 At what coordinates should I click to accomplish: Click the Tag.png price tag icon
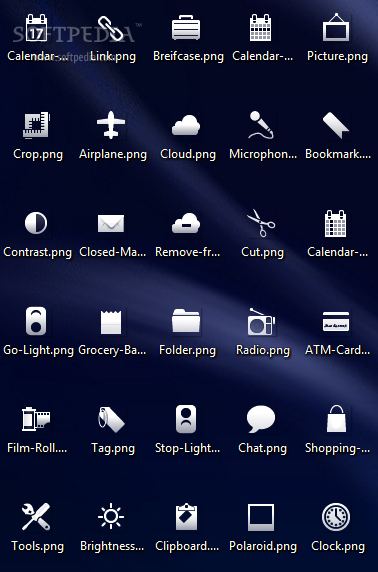coord(111,419)
